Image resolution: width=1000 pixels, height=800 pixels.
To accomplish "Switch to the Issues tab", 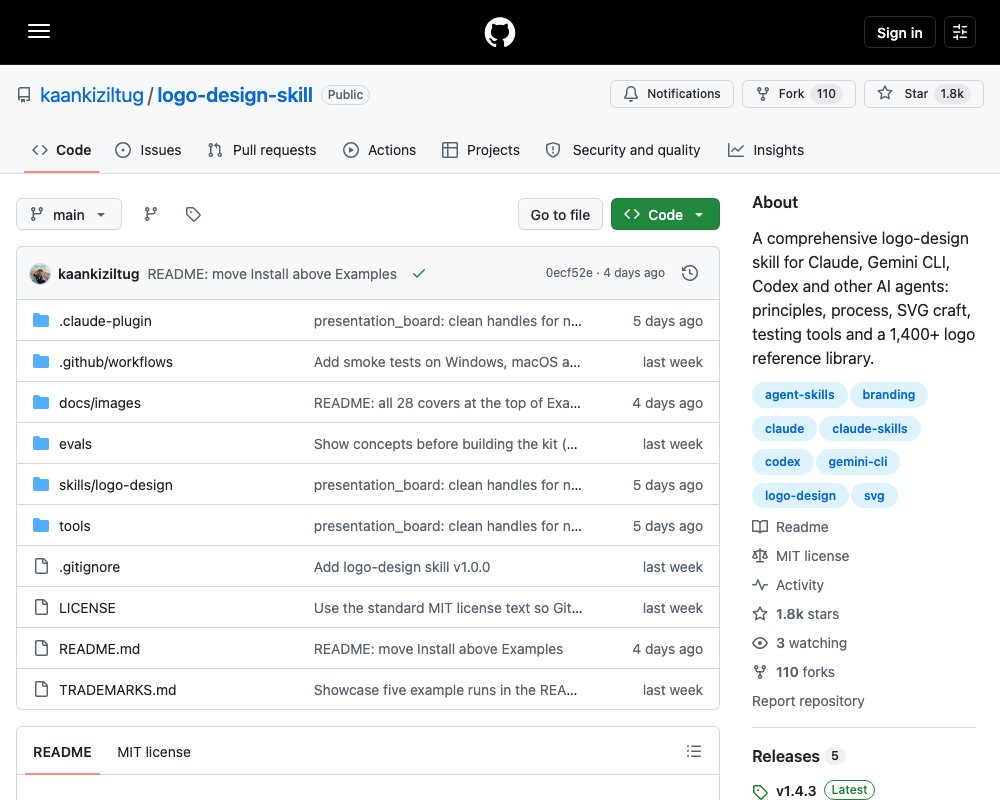I will pos(148,150).
